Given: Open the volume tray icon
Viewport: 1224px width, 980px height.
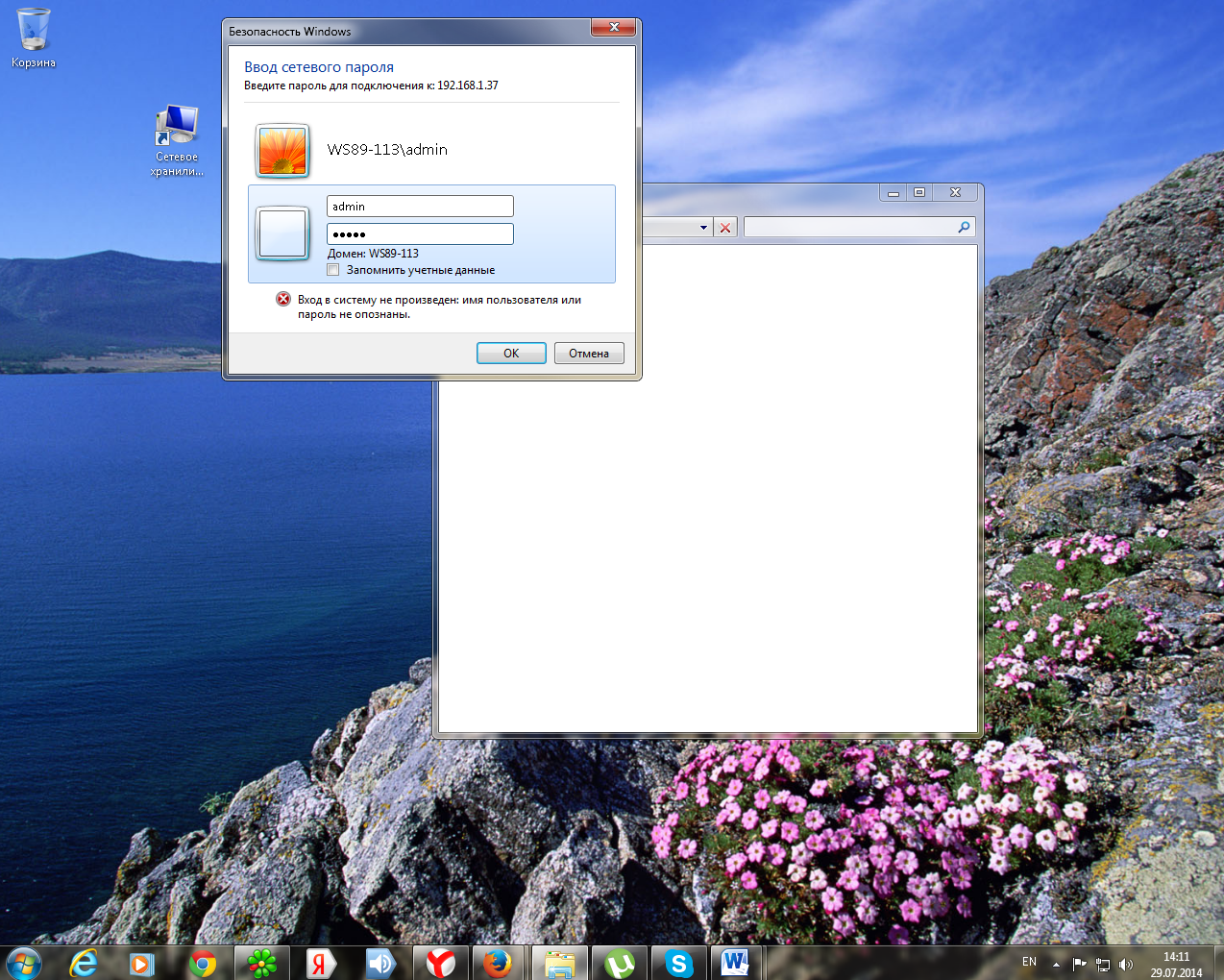Looking at the screenshot, I should click(1126, 964).
